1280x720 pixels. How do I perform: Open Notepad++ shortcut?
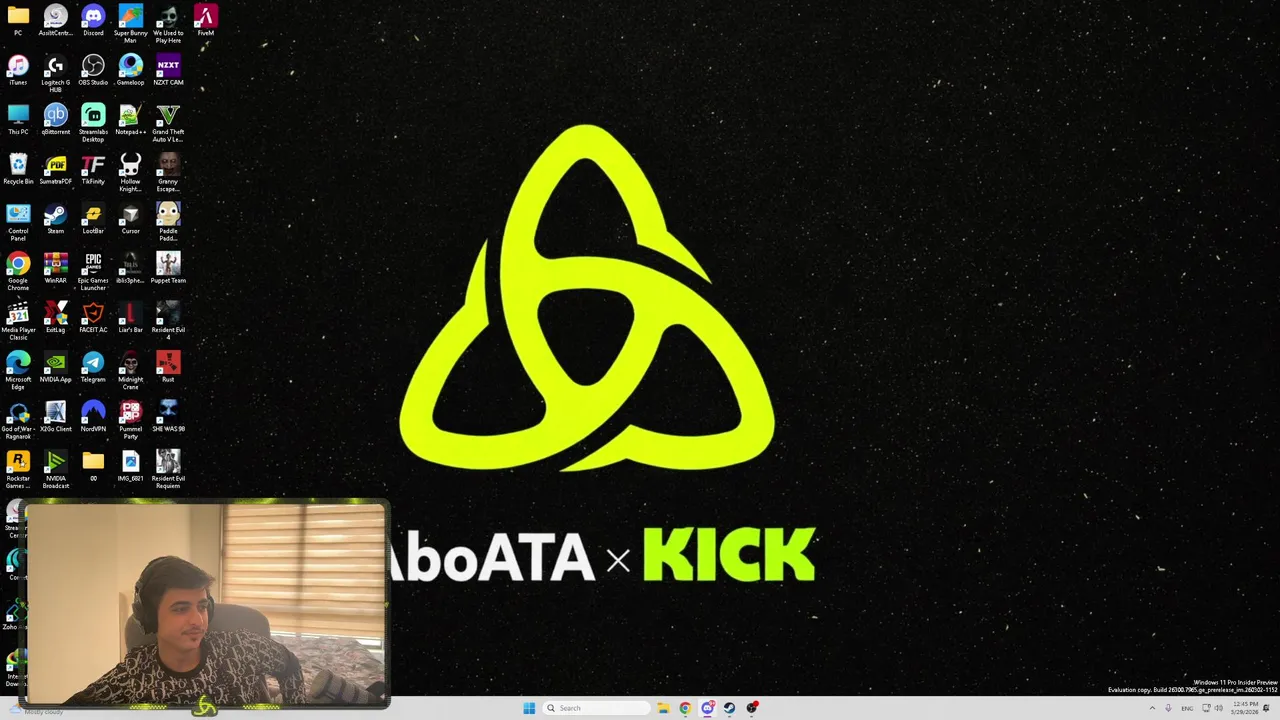(x=130, y=120)
